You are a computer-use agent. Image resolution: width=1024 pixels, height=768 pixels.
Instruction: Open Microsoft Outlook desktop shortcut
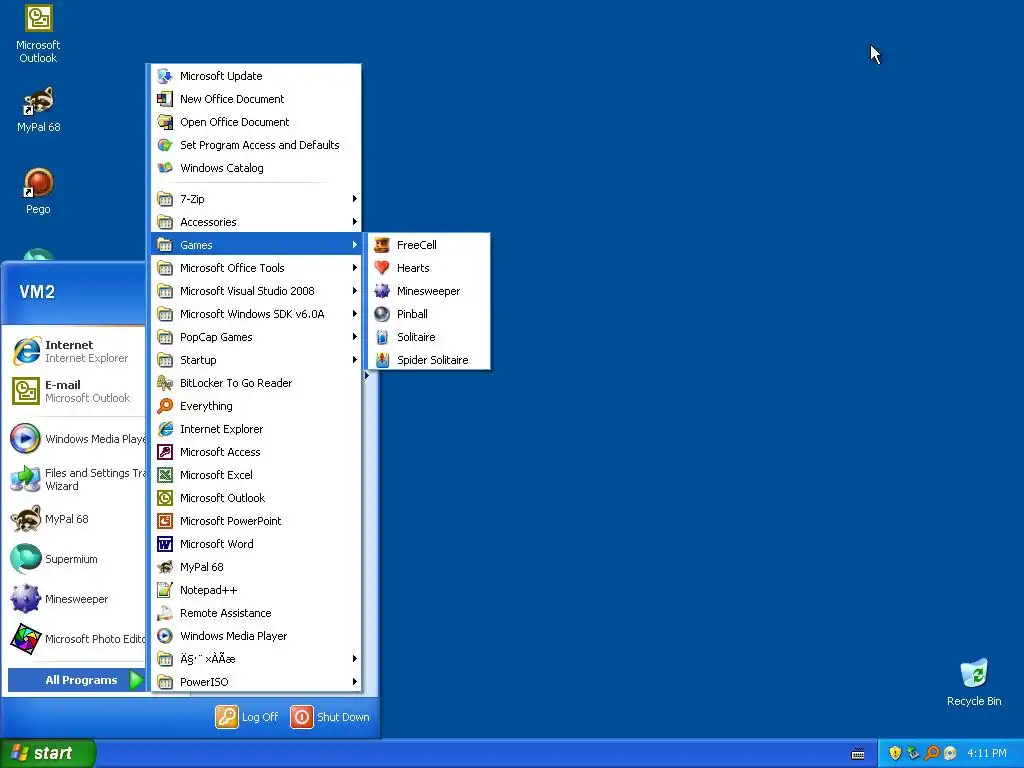38,34
